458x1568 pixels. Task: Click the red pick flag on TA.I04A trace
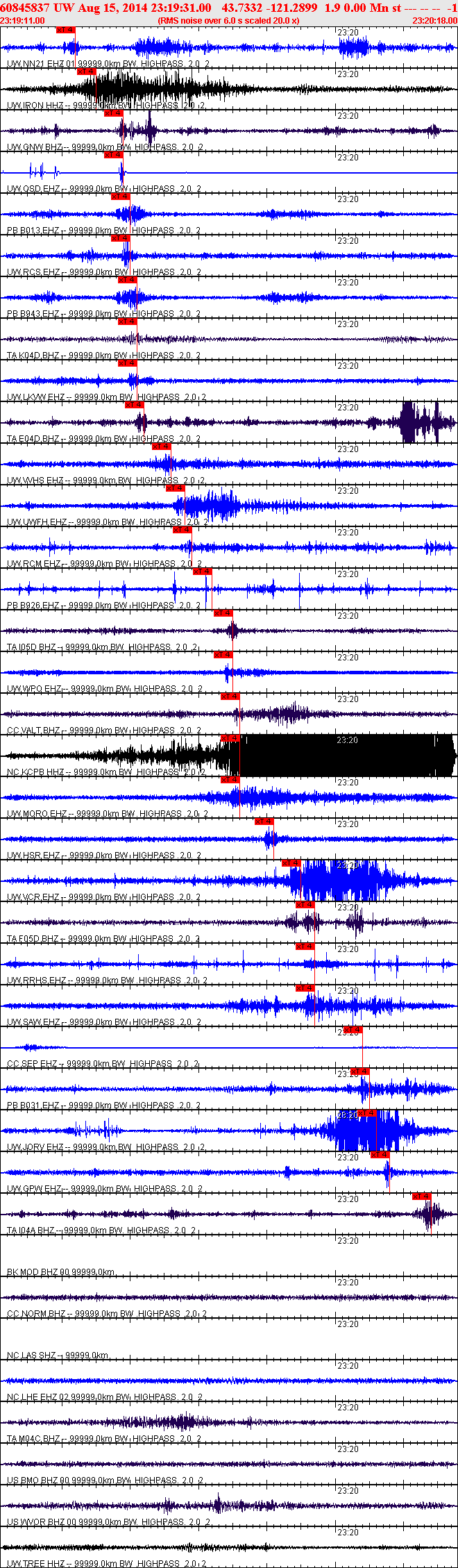pos(422,1196)
